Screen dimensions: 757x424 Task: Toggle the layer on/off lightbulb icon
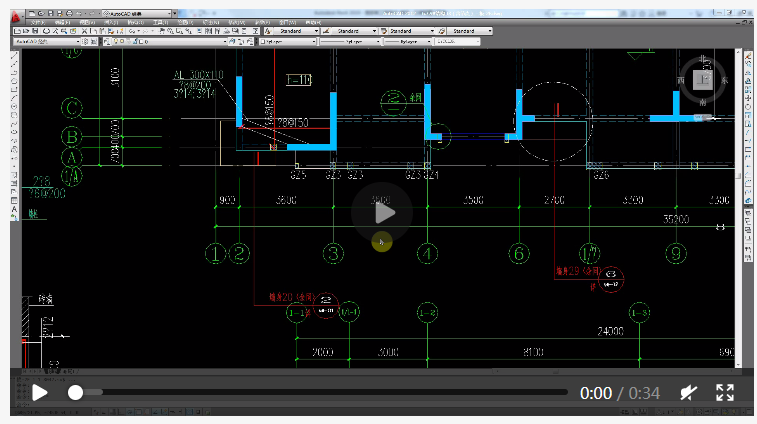pos(116,42)
